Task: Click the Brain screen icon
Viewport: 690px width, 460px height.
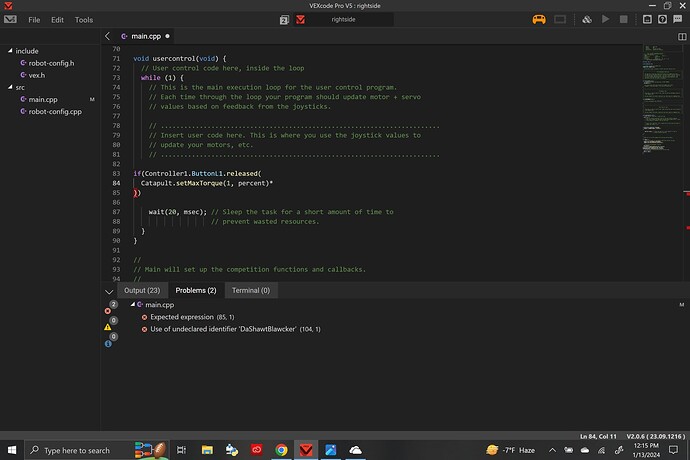Action: point(560,19)
